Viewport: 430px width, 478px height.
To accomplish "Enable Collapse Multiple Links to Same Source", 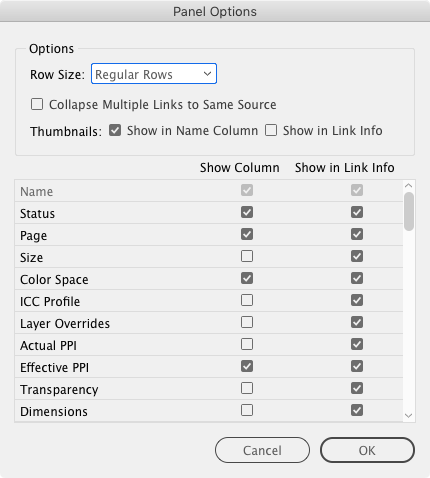I will pos(37,104).
